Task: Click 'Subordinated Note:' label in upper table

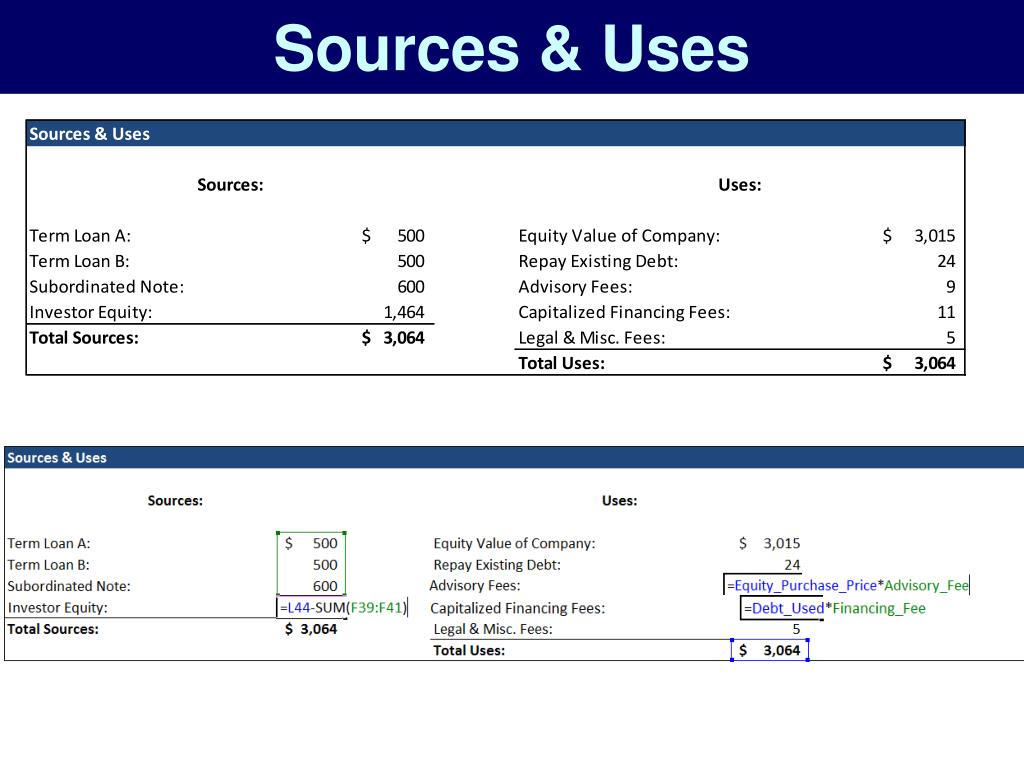Action: 107,287
